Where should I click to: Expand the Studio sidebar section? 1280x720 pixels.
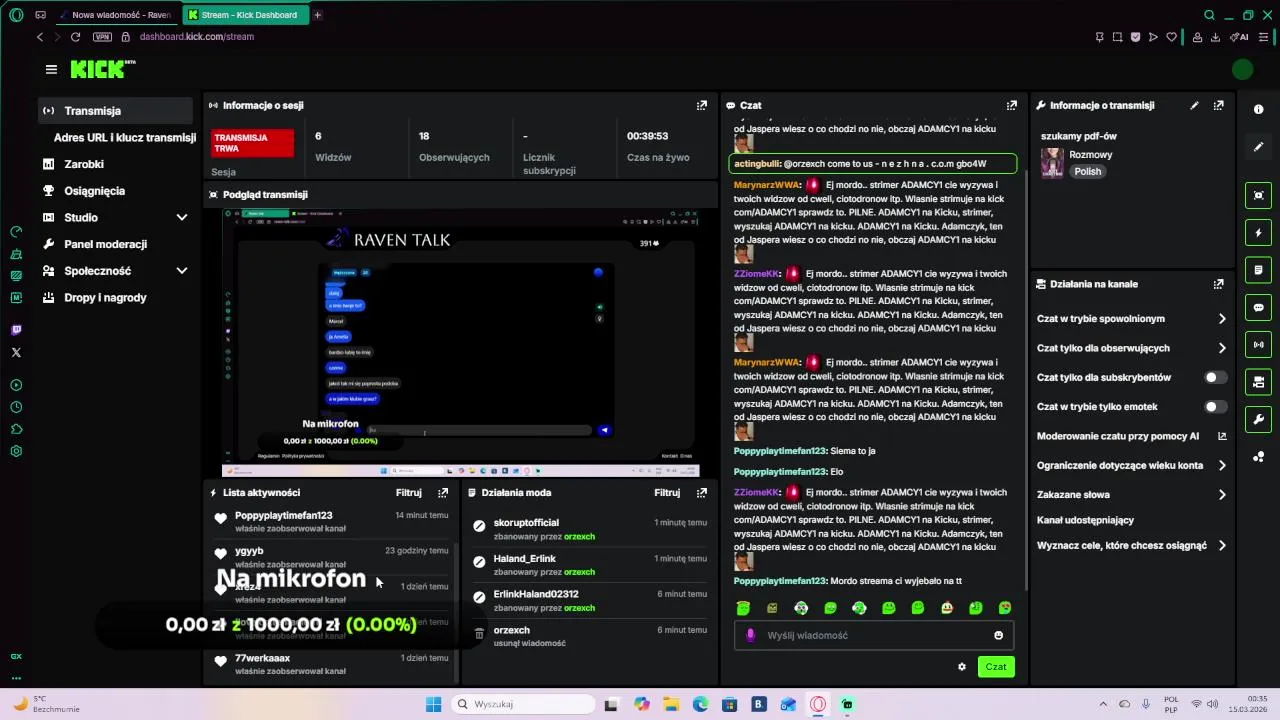tap(182, 217)
